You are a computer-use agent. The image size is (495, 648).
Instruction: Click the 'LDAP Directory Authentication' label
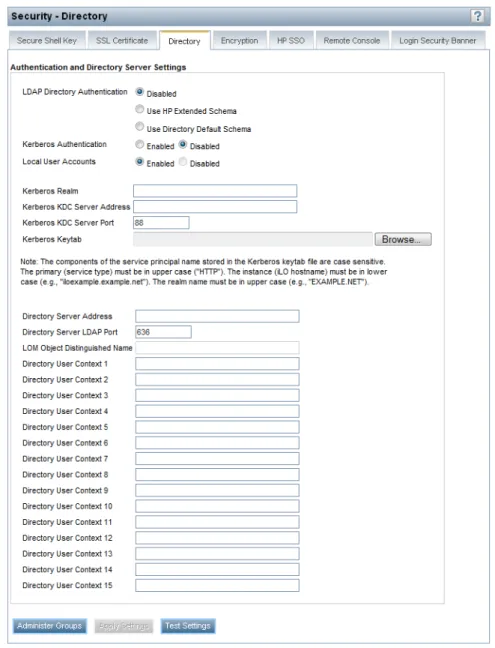pos(75,92)
